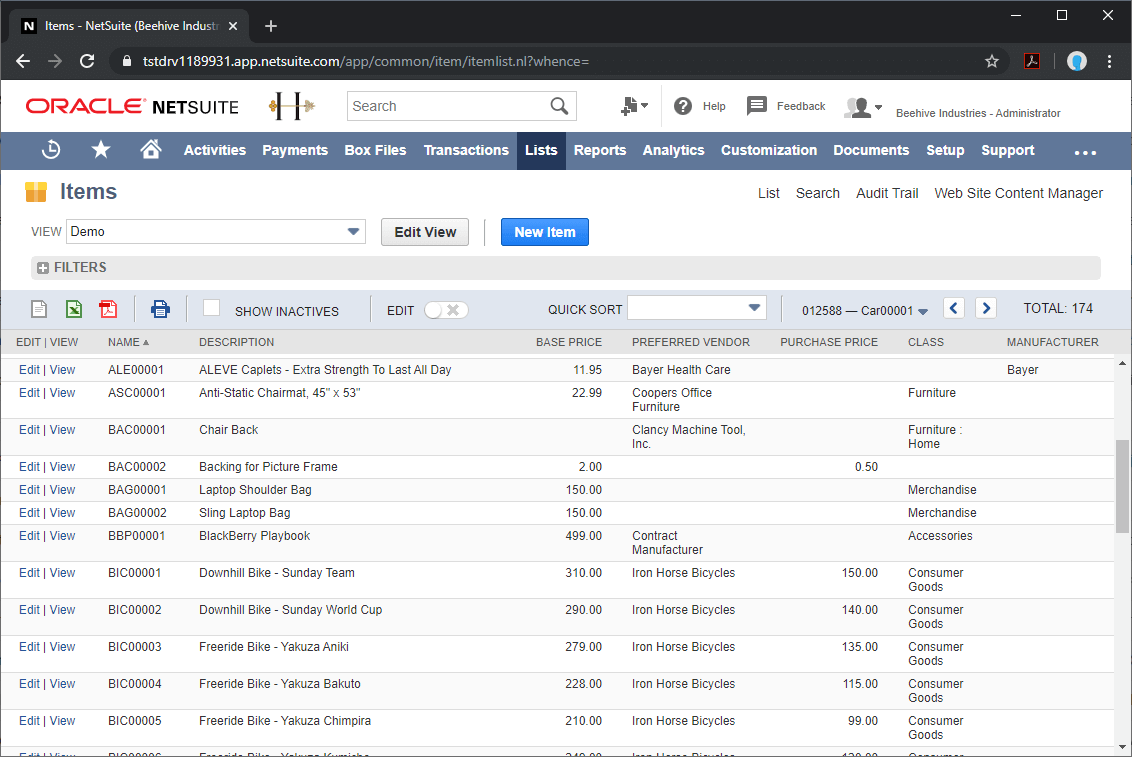Screen dimensions: 1132x757
Task: Open the Recent Records clock icon
Action: [51, 150]
